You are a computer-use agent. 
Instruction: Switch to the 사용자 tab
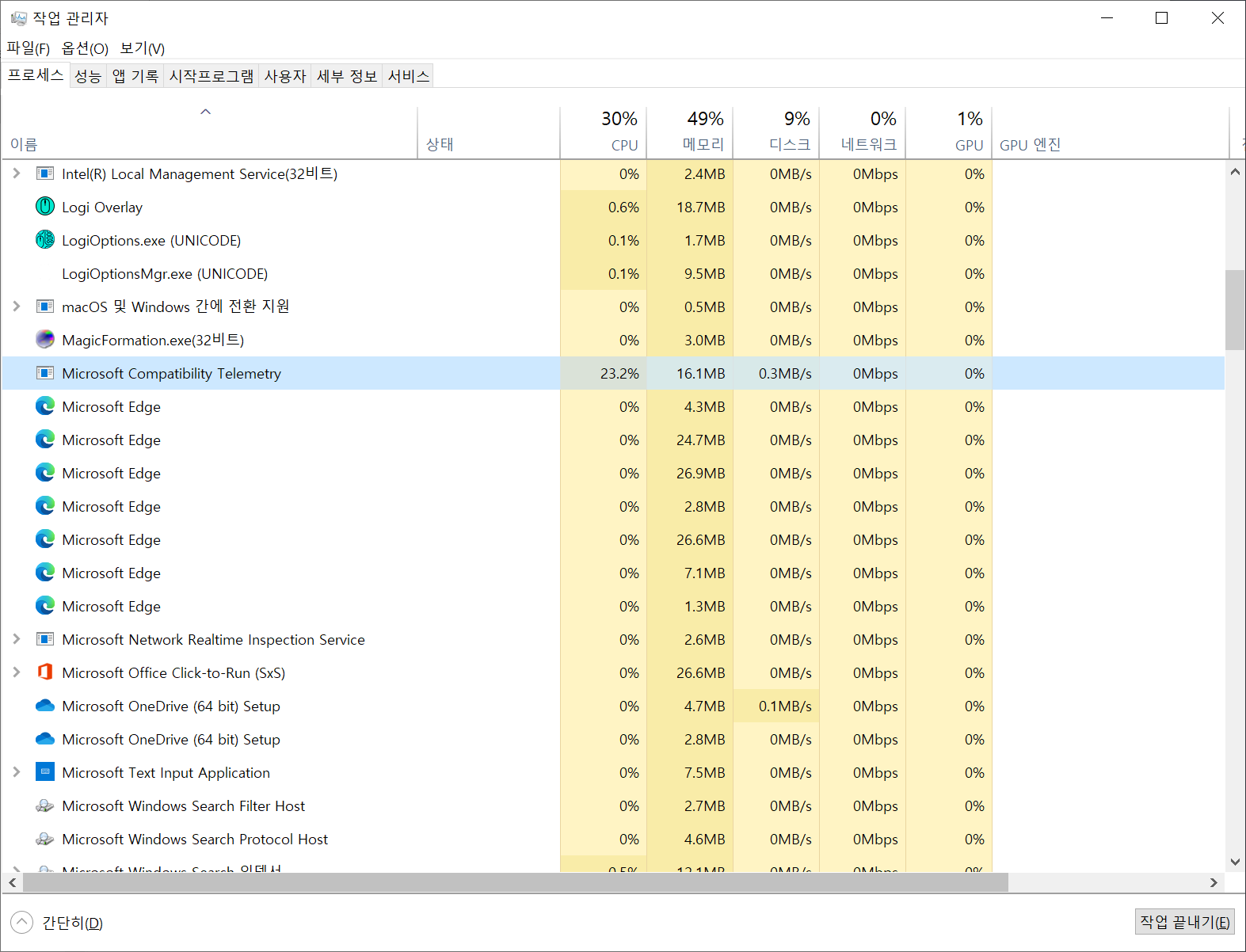[285, 76]
